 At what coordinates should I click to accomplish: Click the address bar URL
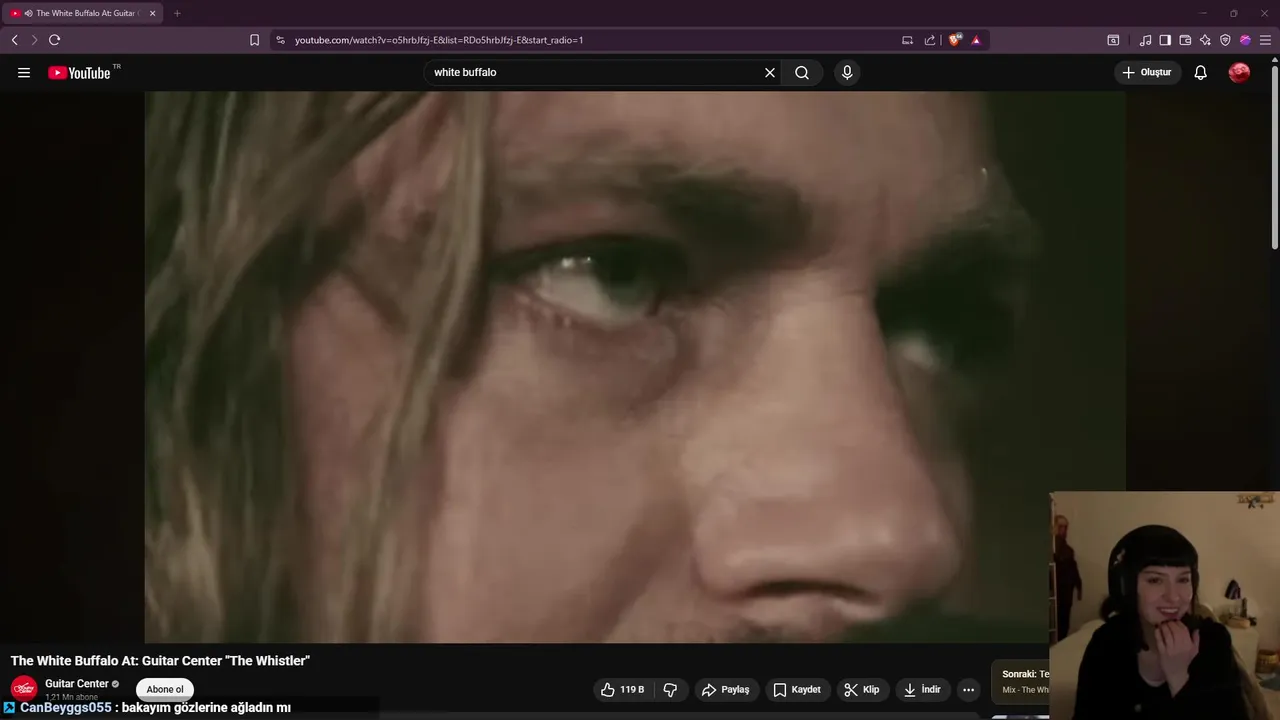pos(439,40)
